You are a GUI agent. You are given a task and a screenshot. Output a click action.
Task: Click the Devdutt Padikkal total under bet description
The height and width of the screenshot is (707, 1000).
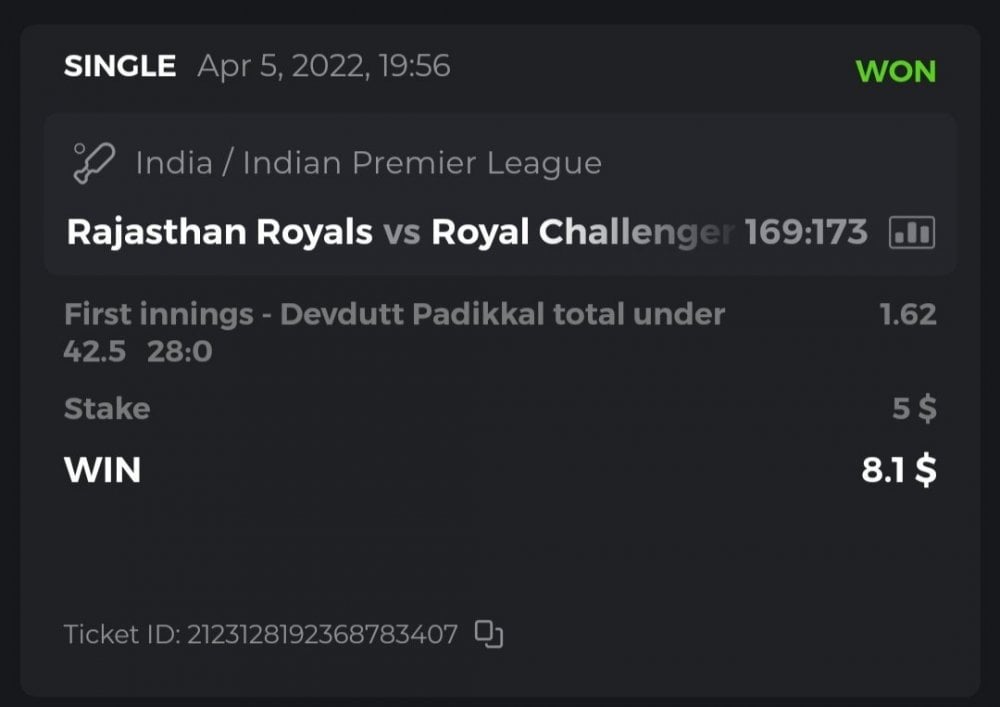(394, 315)
